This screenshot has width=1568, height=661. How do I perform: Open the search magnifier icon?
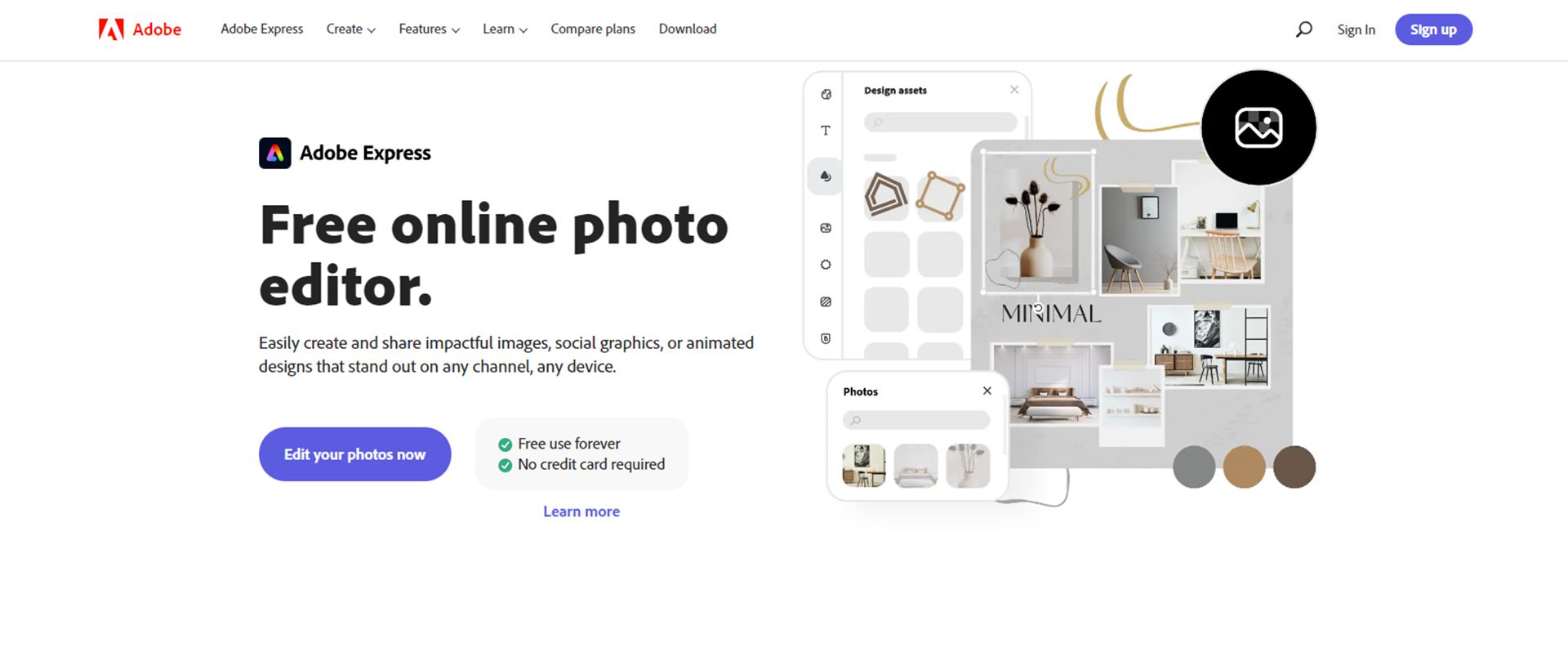pos(1304,29)
